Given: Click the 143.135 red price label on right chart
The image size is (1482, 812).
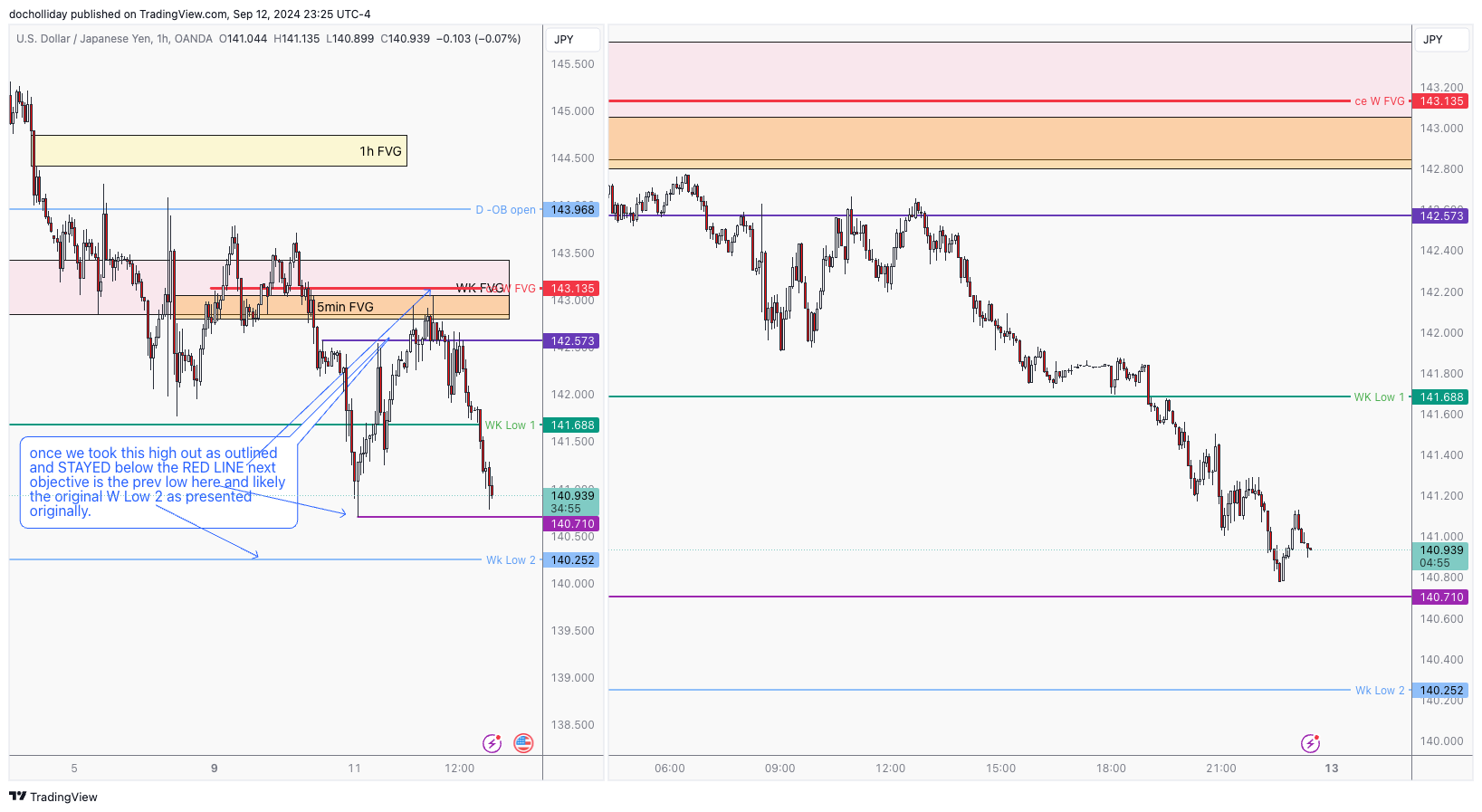Looking at the screenshot, I should click(1440, 101).
